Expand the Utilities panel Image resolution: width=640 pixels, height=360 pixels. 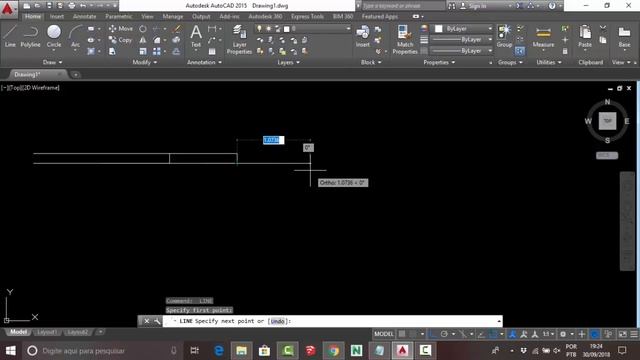(x=549, y=62)
